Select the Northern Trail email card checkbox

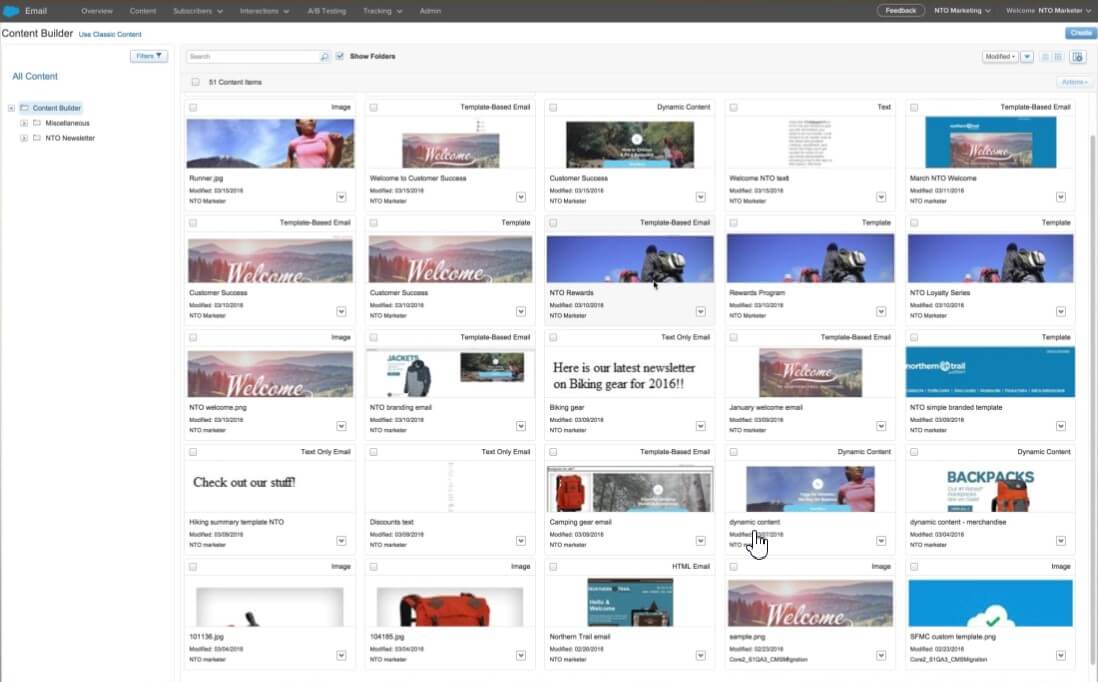point(553,566)
